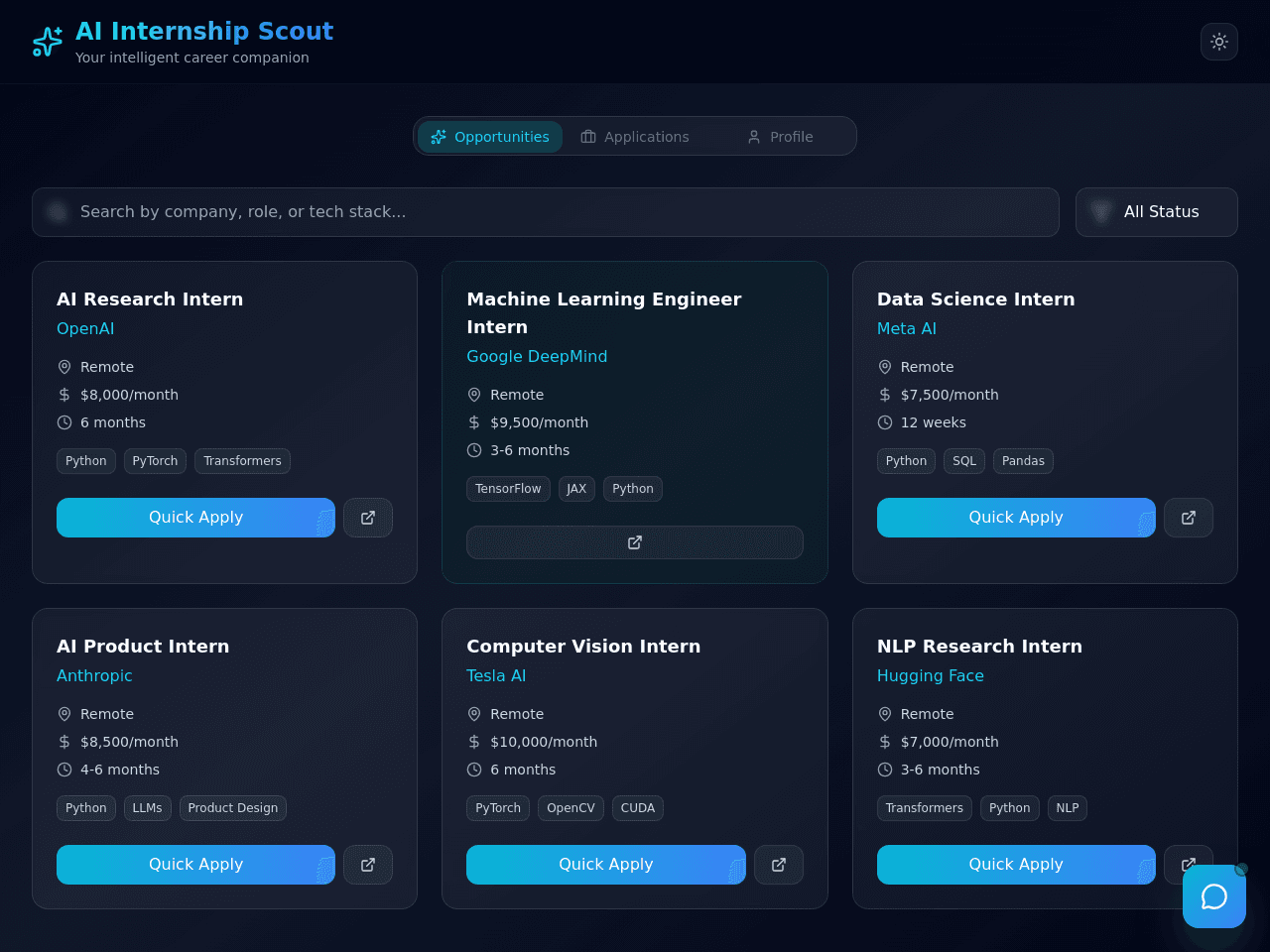Click the AI Research Intern title
This screenshot has width=1270, height=952.
150,299
